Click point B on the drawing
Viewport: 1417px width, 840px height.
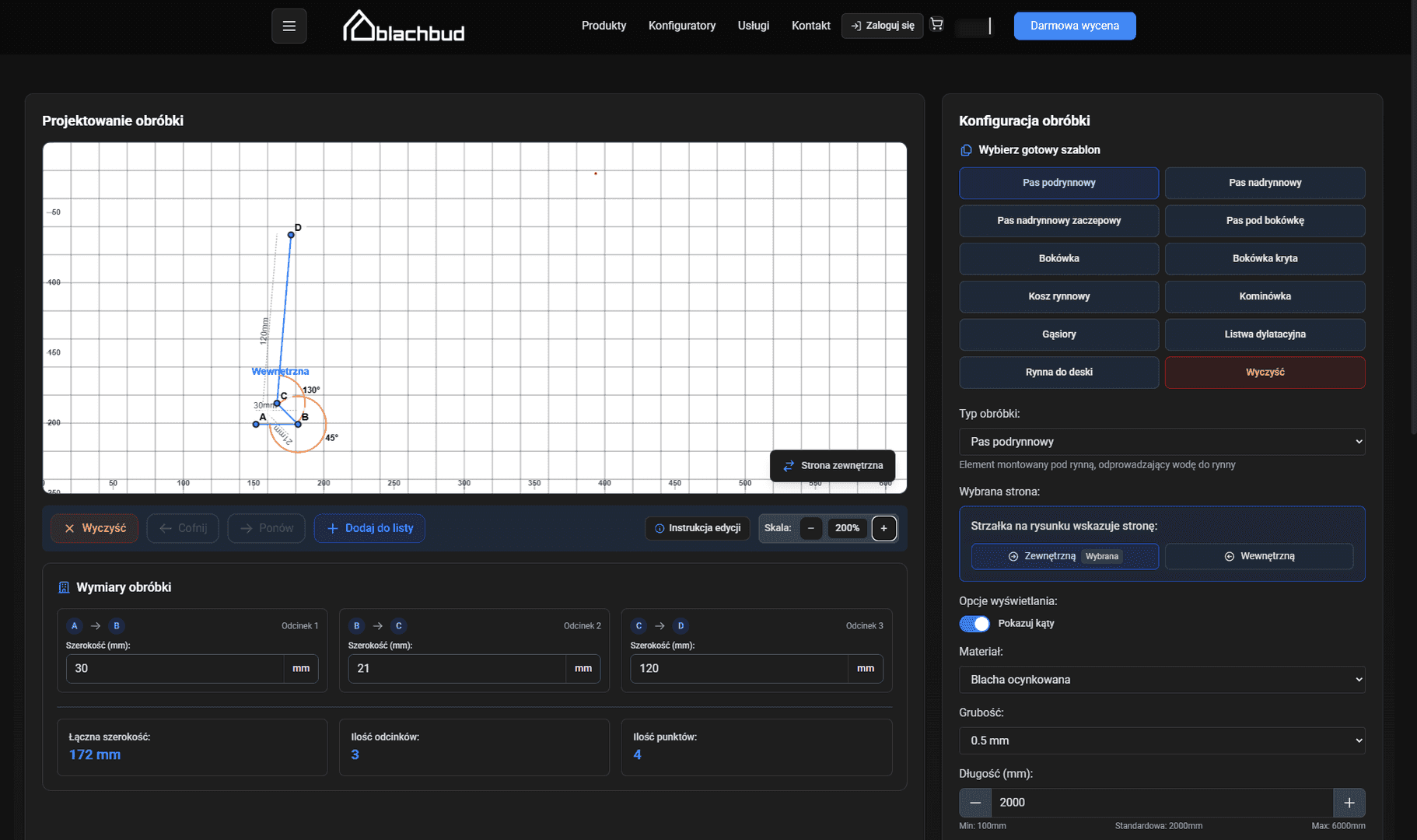point(298,424)
